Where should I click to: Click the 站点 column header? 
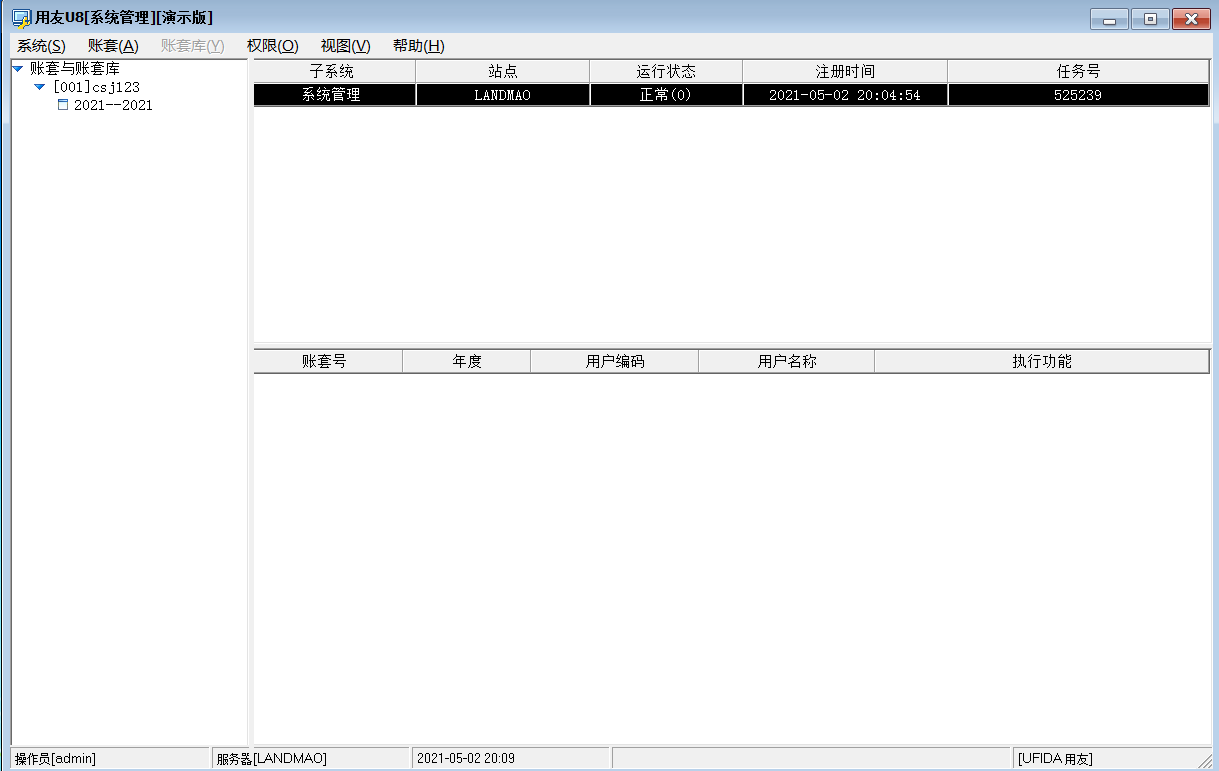[x=502, y=70]
